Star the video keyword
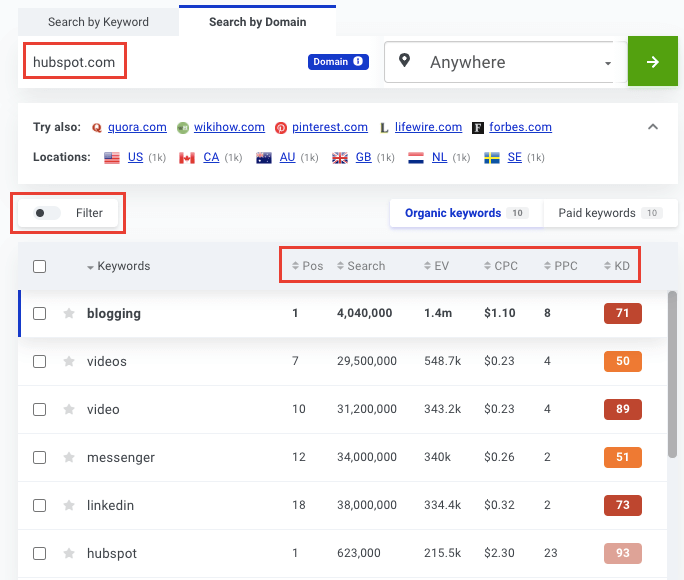Screen dimensions: 684x580 [68, 409]
